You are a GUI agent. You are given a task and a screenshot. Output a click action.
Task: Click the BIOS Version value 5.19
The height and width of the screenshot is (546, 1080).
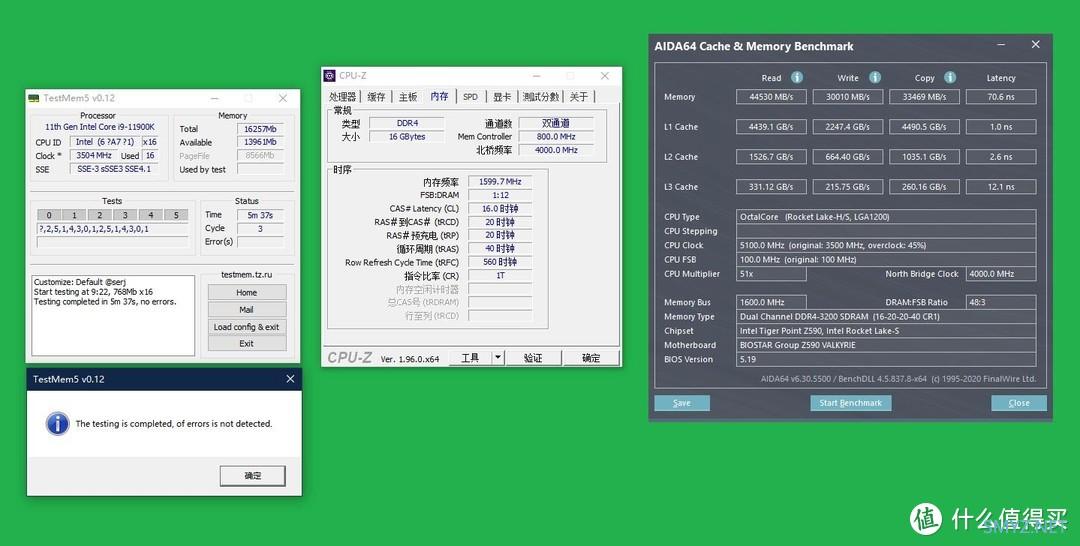(x=886, y=359)
